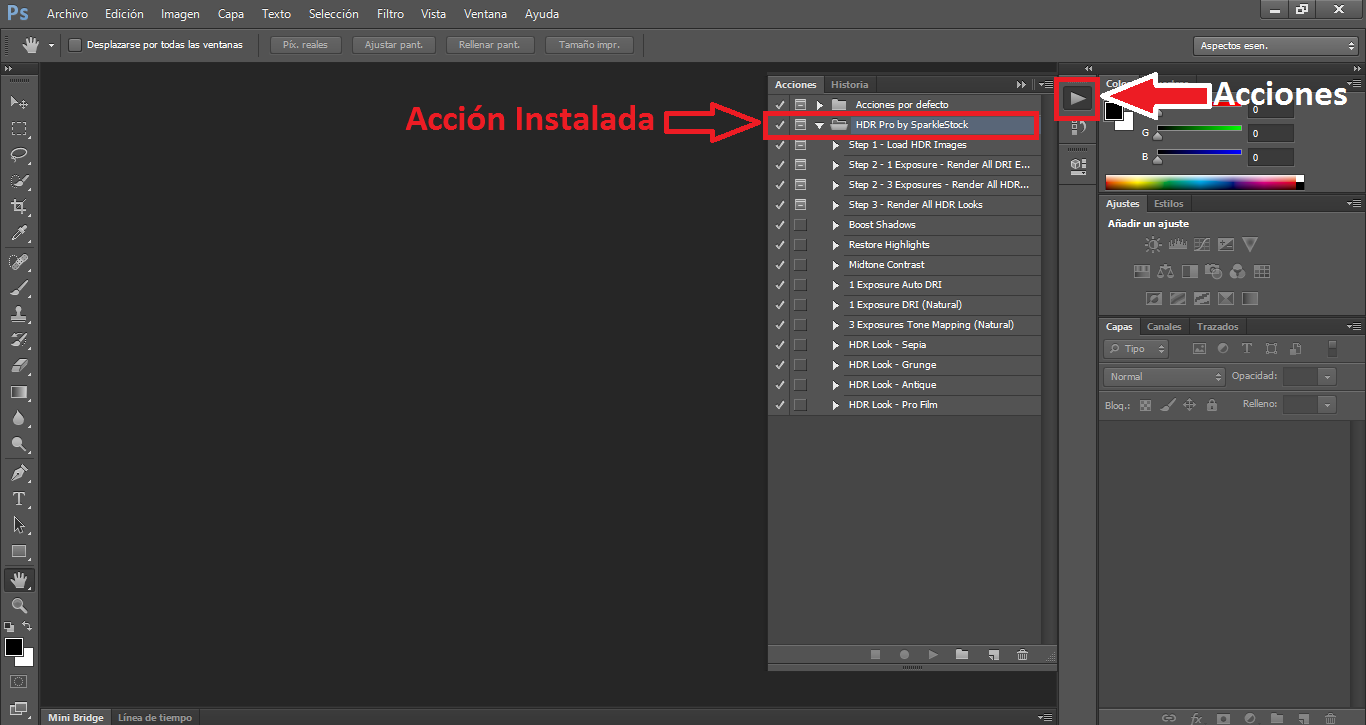1366x725 pixels.
Task: Click the begin recording circle in Actions panel
Action: [904, 654]
